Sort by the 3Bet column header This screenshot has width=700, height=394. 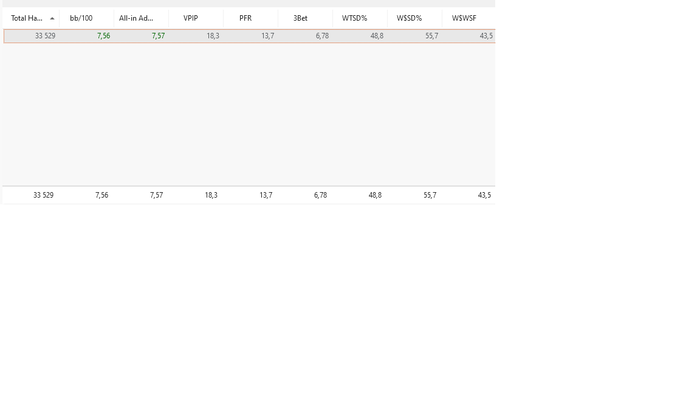point(300,18)
